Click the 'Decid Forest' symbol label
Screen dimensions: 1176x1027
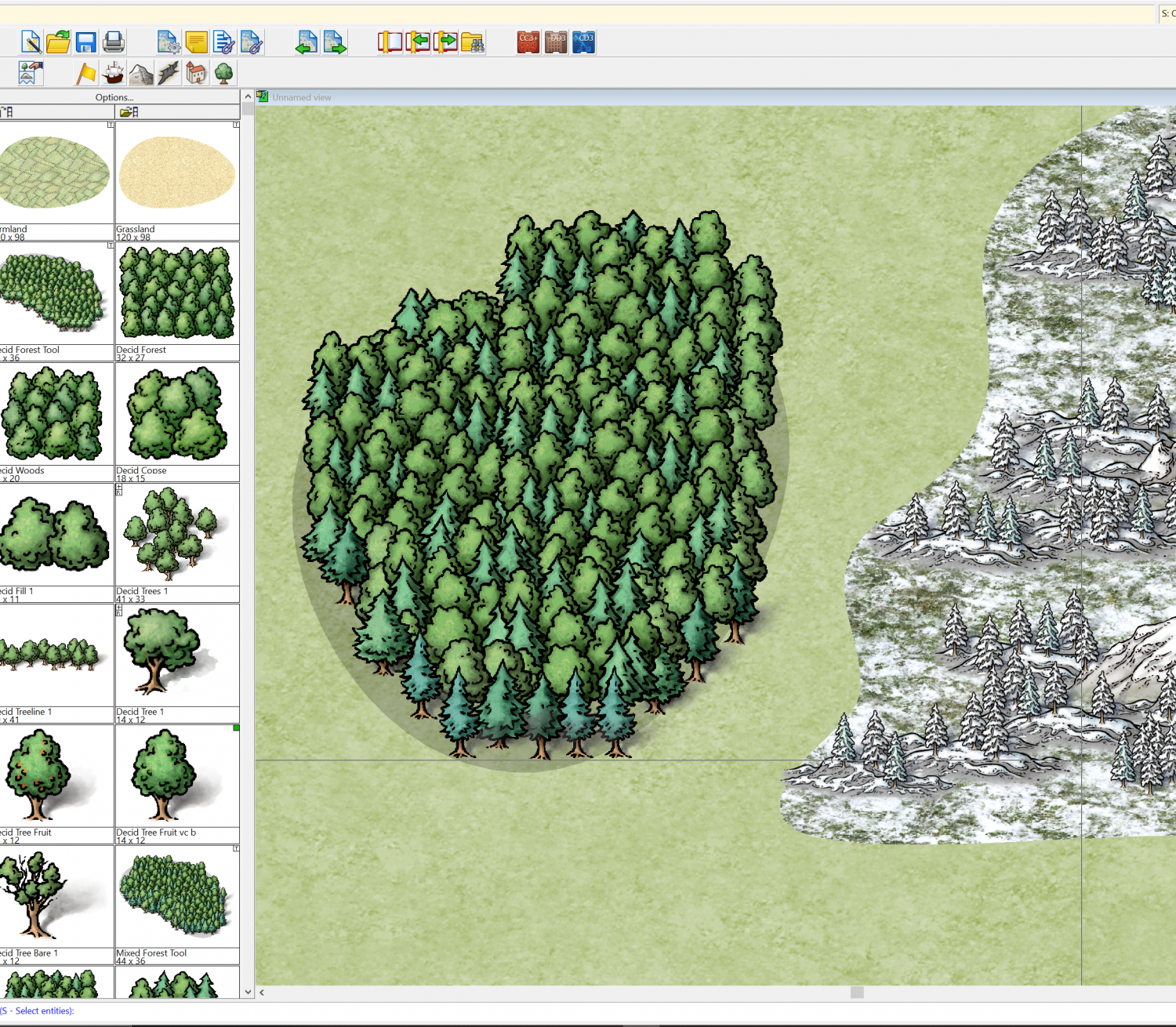click(x=141, y=350)
